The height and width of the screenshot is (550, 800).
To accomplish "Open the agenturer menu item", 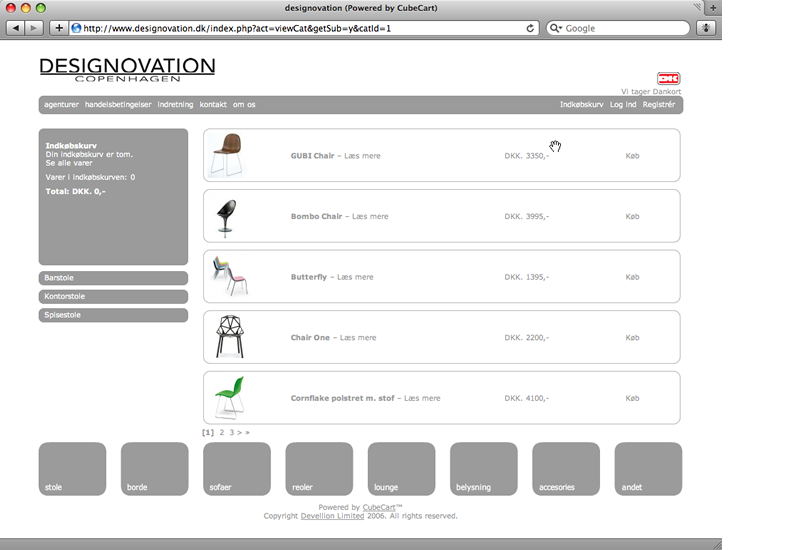I will tap(61, 105).
